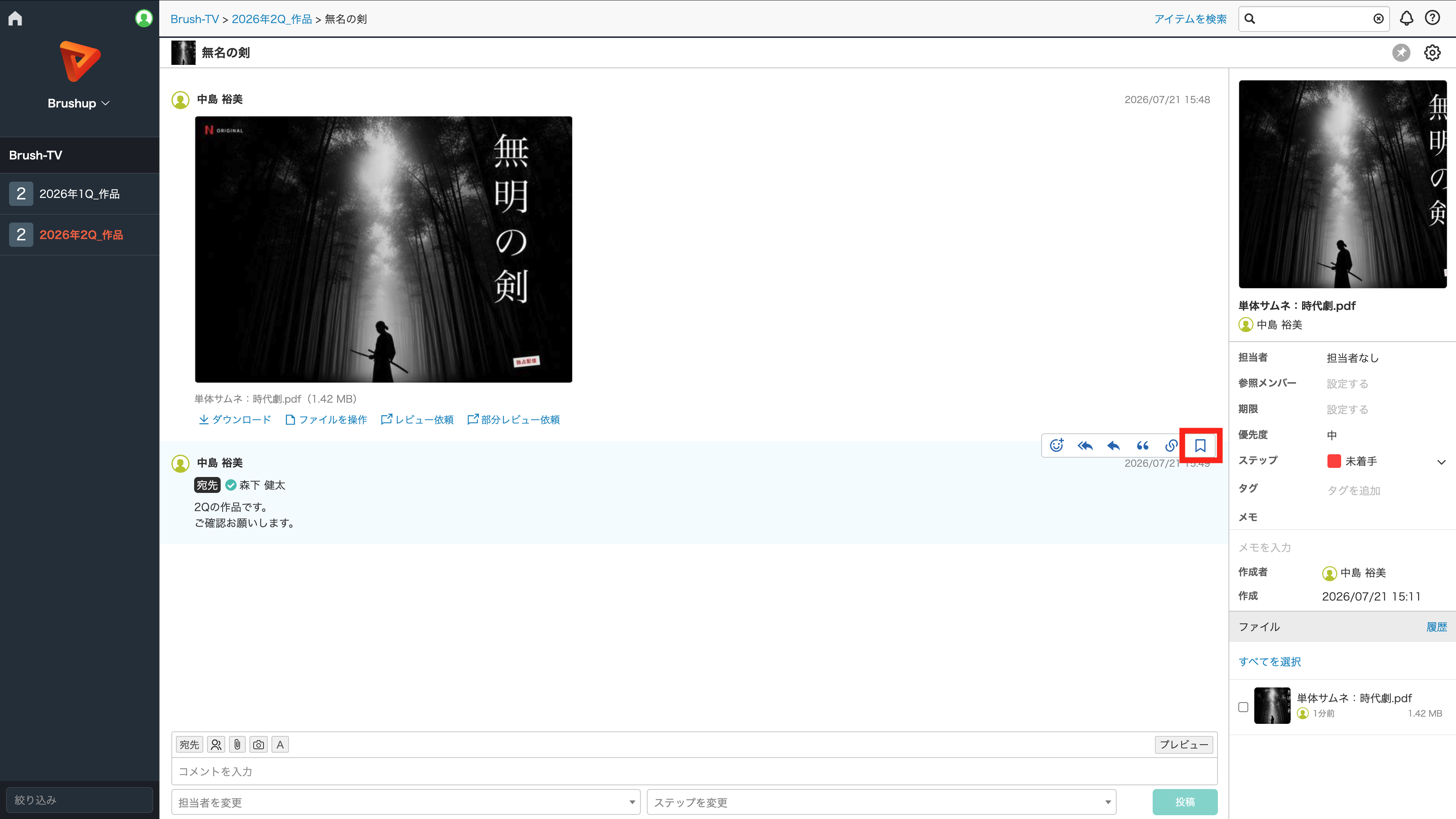Screen dimensions: 1456x819
Task: Toggle the pin icon for this item
Action: [1401, 53]
